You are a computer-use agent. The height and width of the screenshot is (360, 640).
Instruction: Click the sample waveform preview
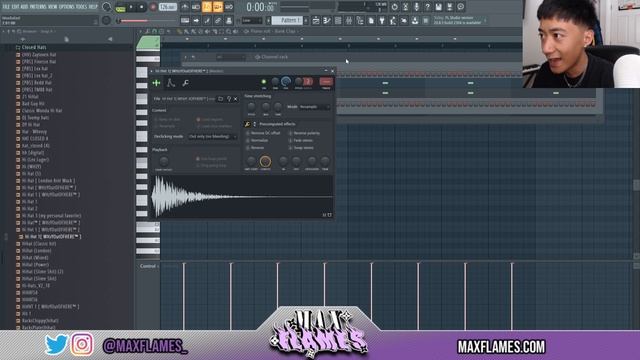click(x=242, y=197)
